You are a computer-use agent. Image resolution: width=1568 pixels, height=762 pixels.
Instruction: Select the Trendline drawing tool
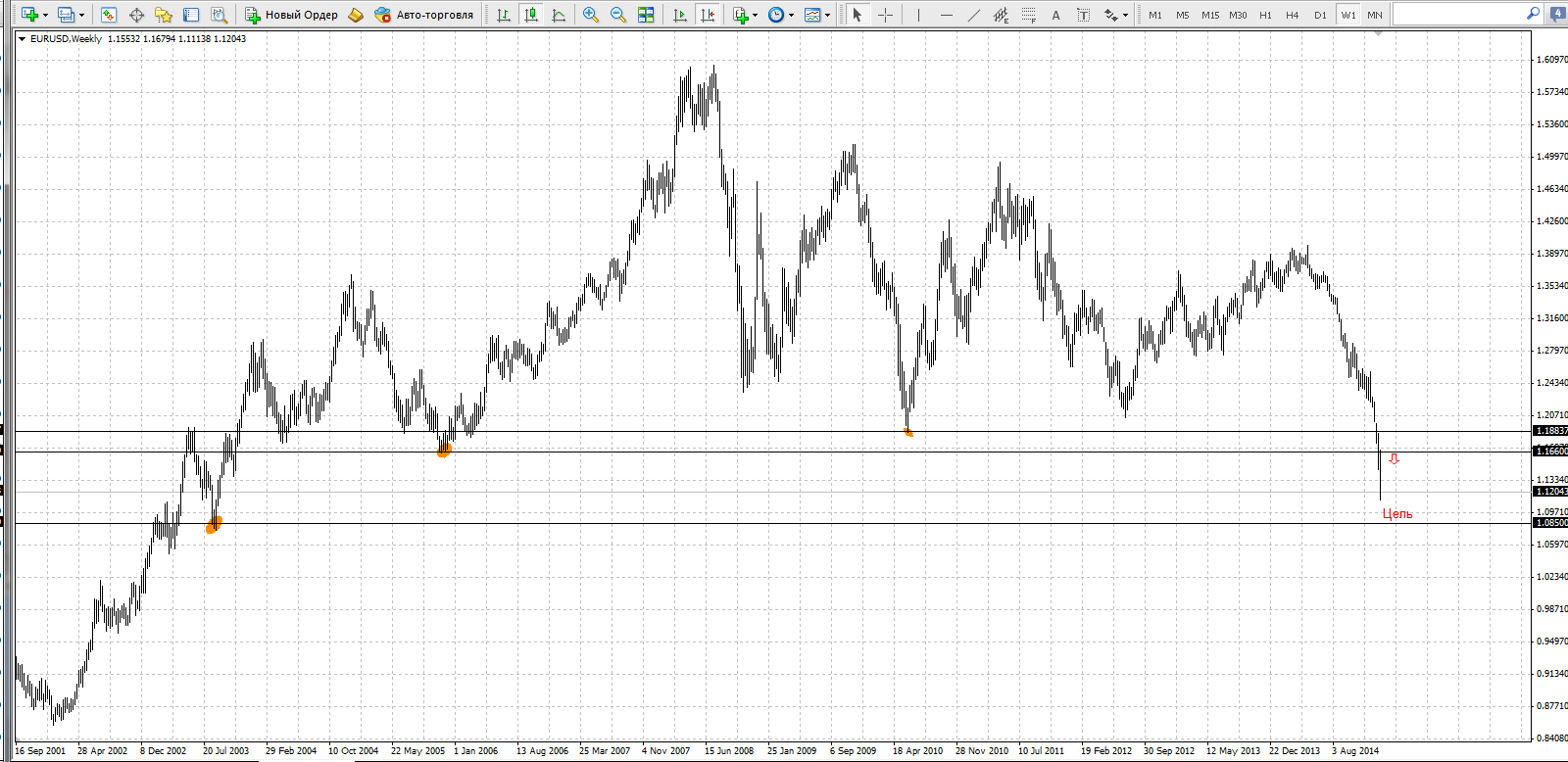coord(973,15)
